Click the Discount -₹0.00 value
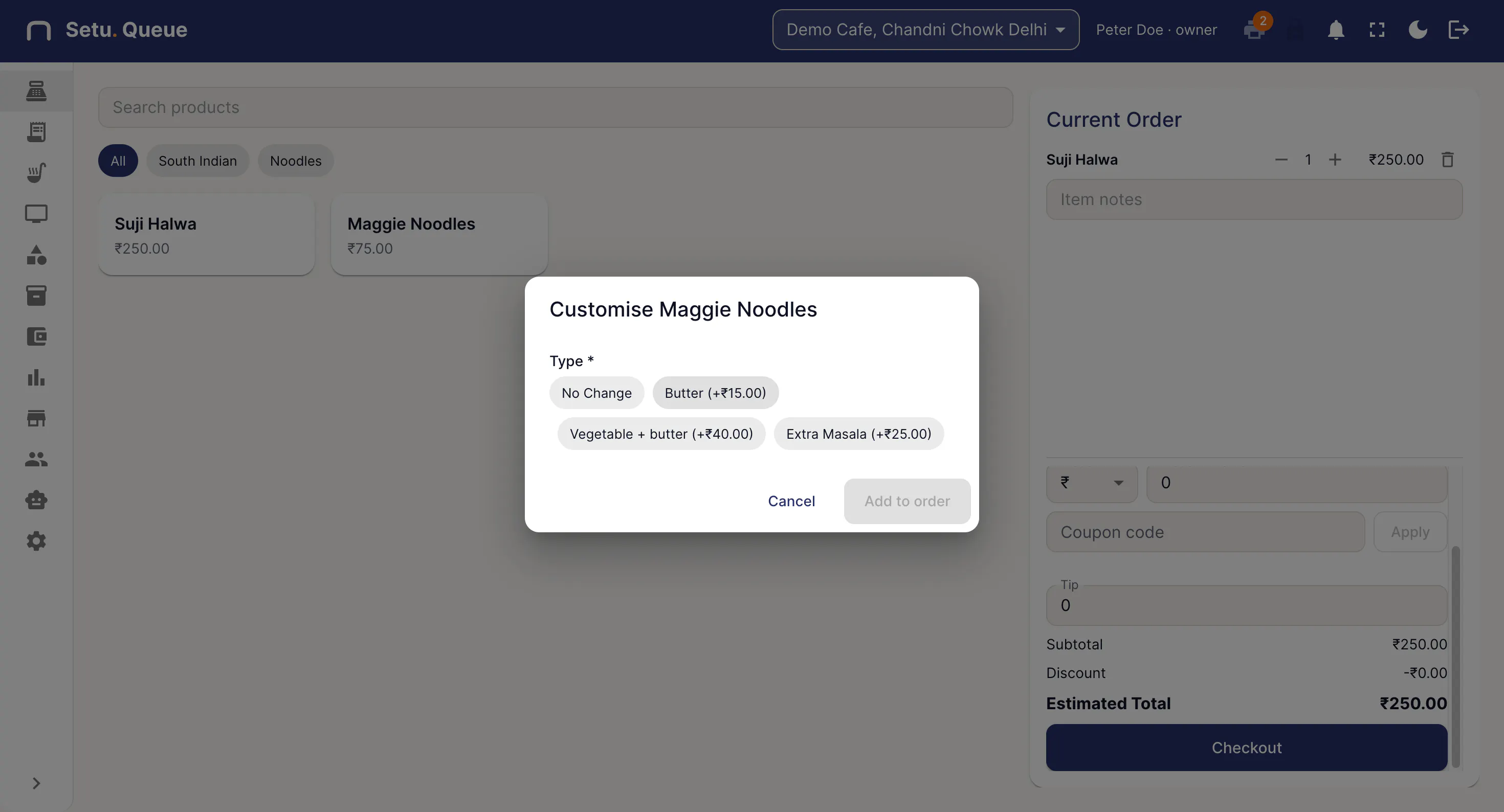1504x812 pixels. [x=1425, y=672]
